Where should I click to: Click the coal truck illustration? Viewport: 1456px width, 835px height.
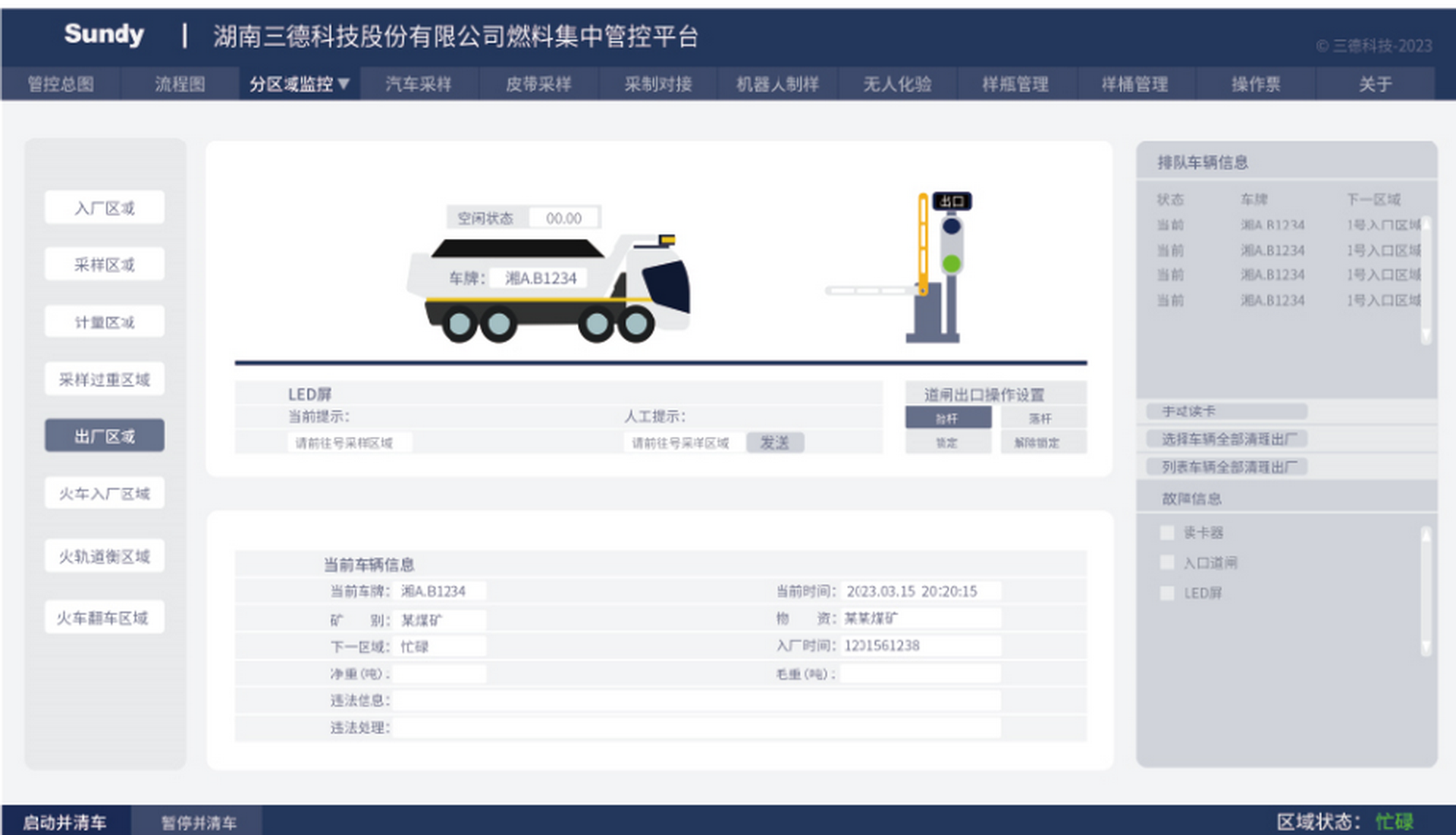click(x=548, y=288)
